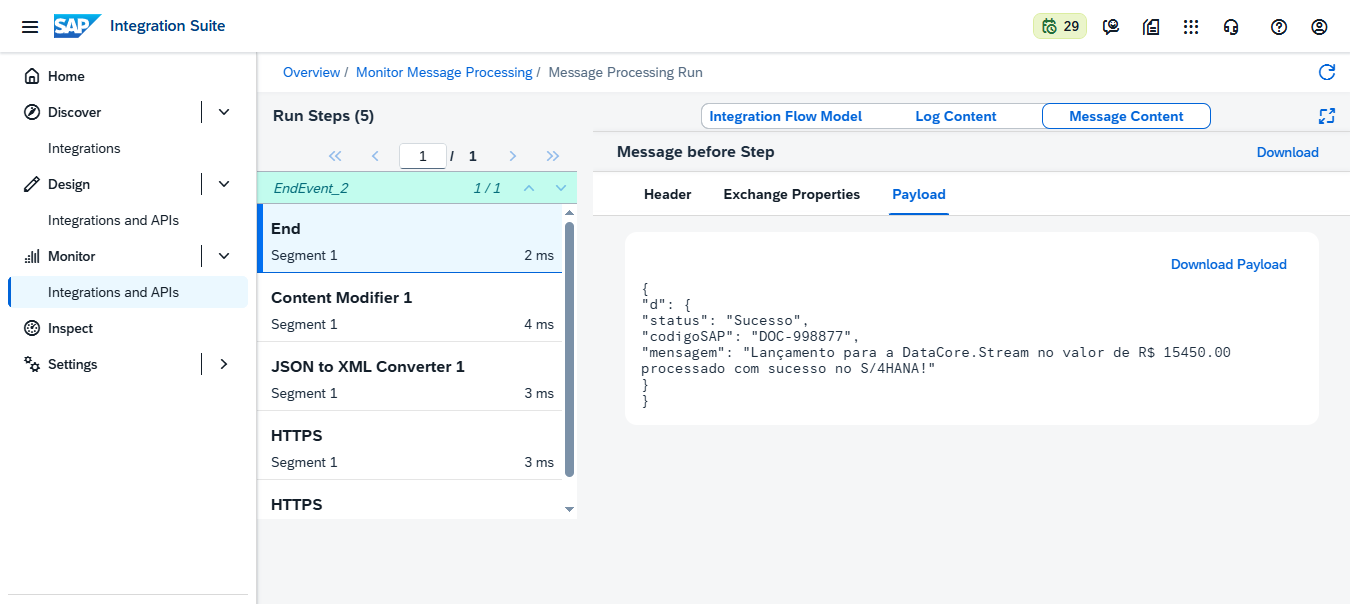Open the user profile icon
The image size is (1350, 604).
coord(1319,27)
